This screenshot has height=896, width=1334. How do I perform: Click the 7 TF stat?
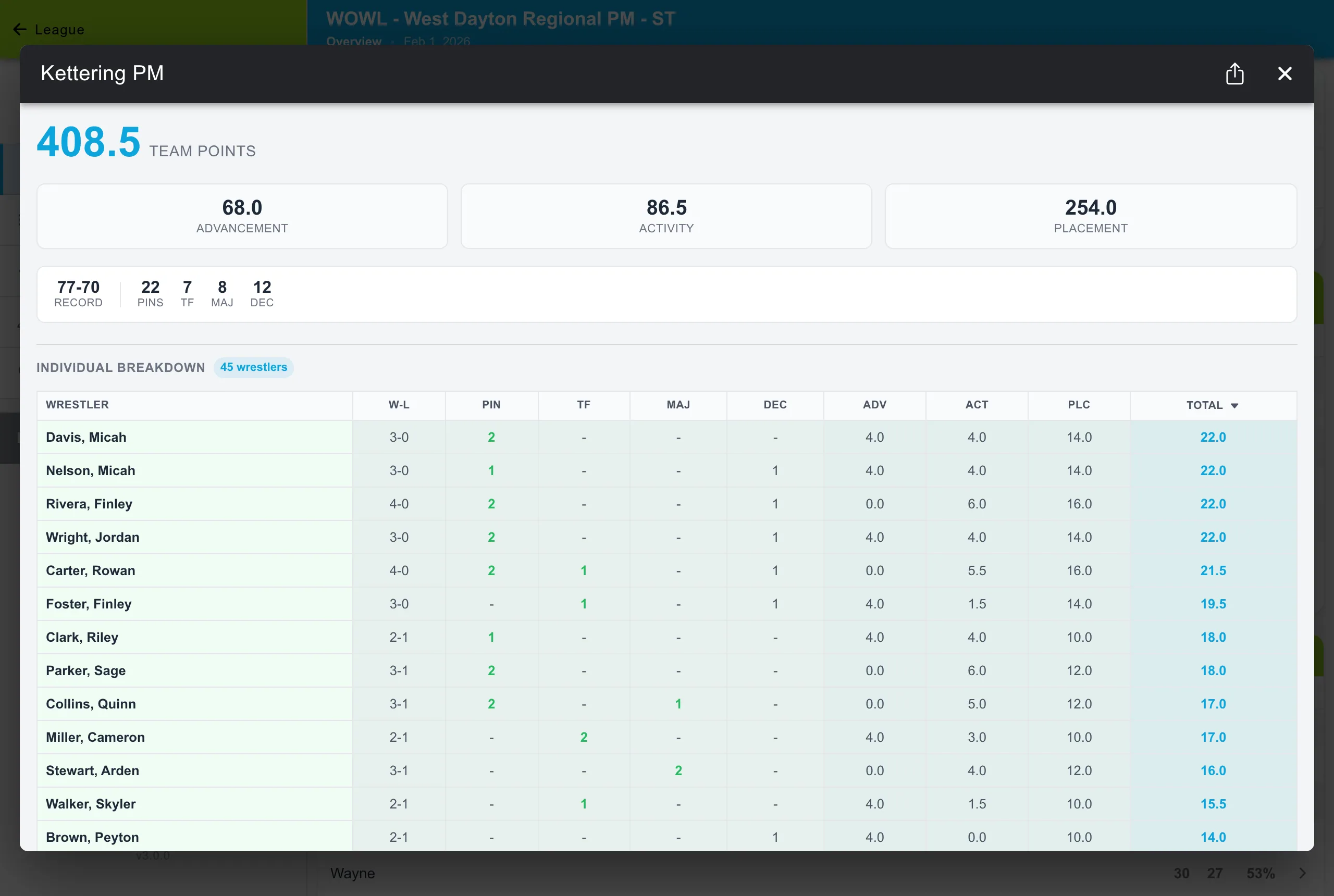click(x=187, y=294)
